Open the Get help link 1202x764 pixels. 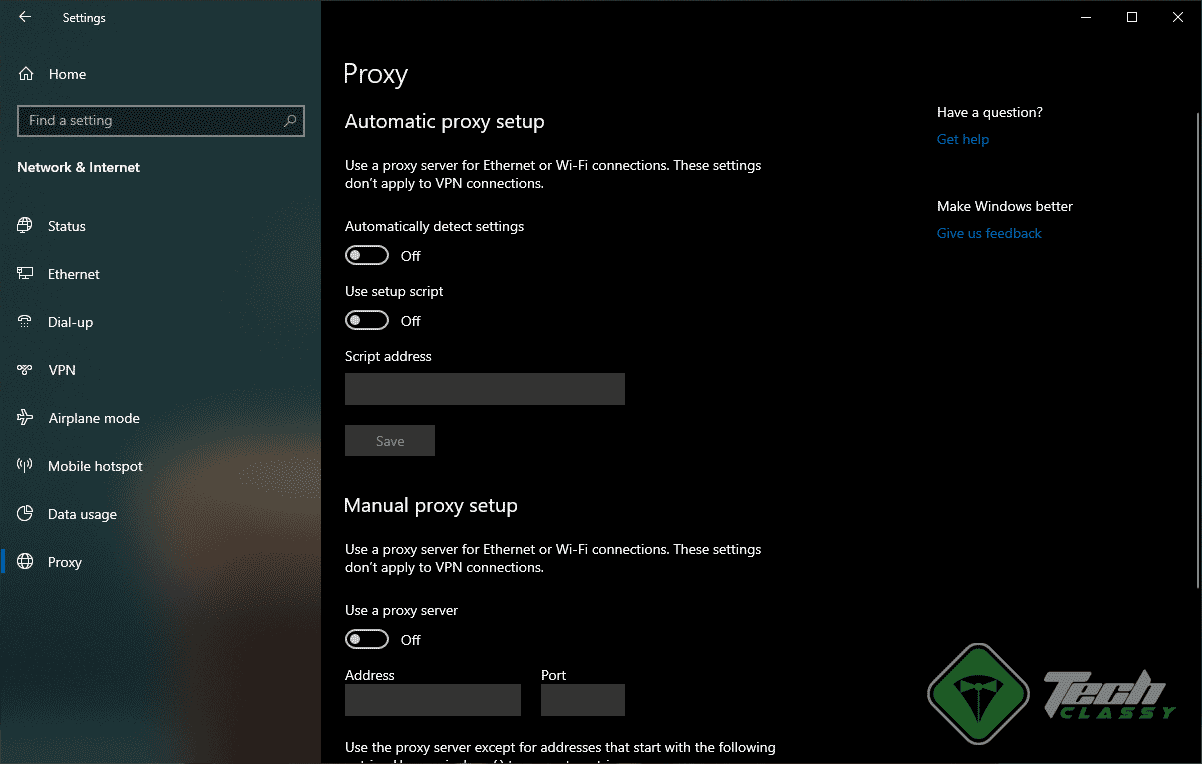click(962, 139)
